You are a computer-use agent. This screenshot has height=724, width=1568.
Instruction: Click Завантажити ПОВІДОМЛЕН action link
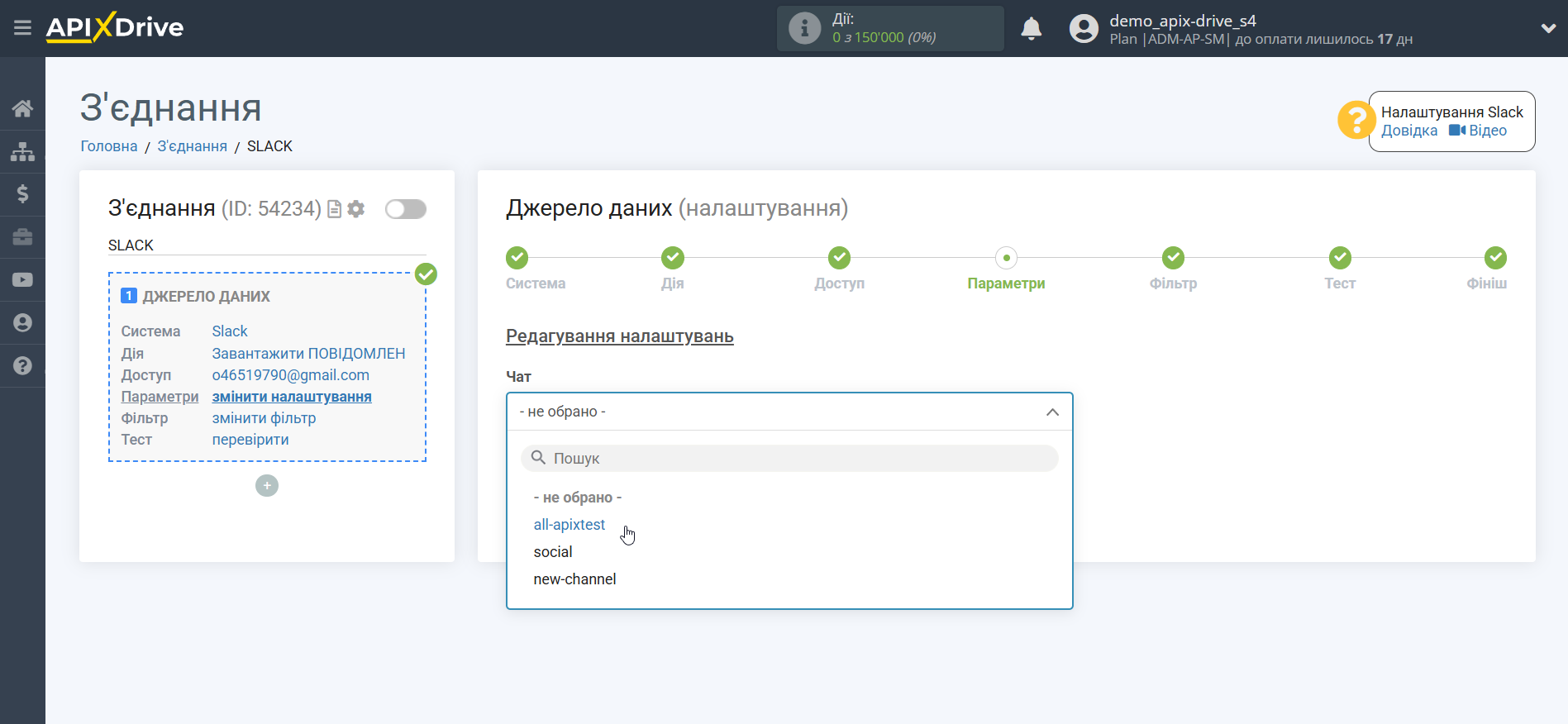(x=309, y=354)
